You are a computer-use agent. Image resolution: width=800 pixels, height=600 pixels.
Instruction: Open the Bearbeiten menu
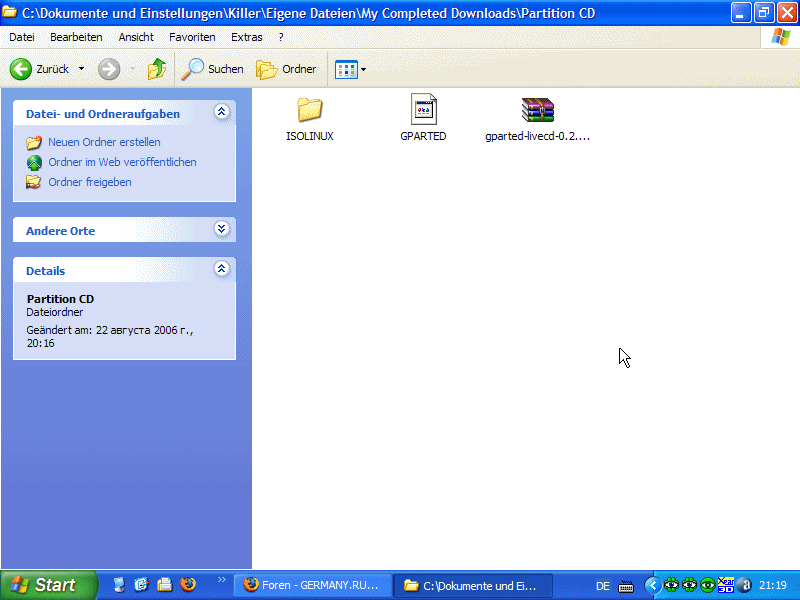point(76,37)
